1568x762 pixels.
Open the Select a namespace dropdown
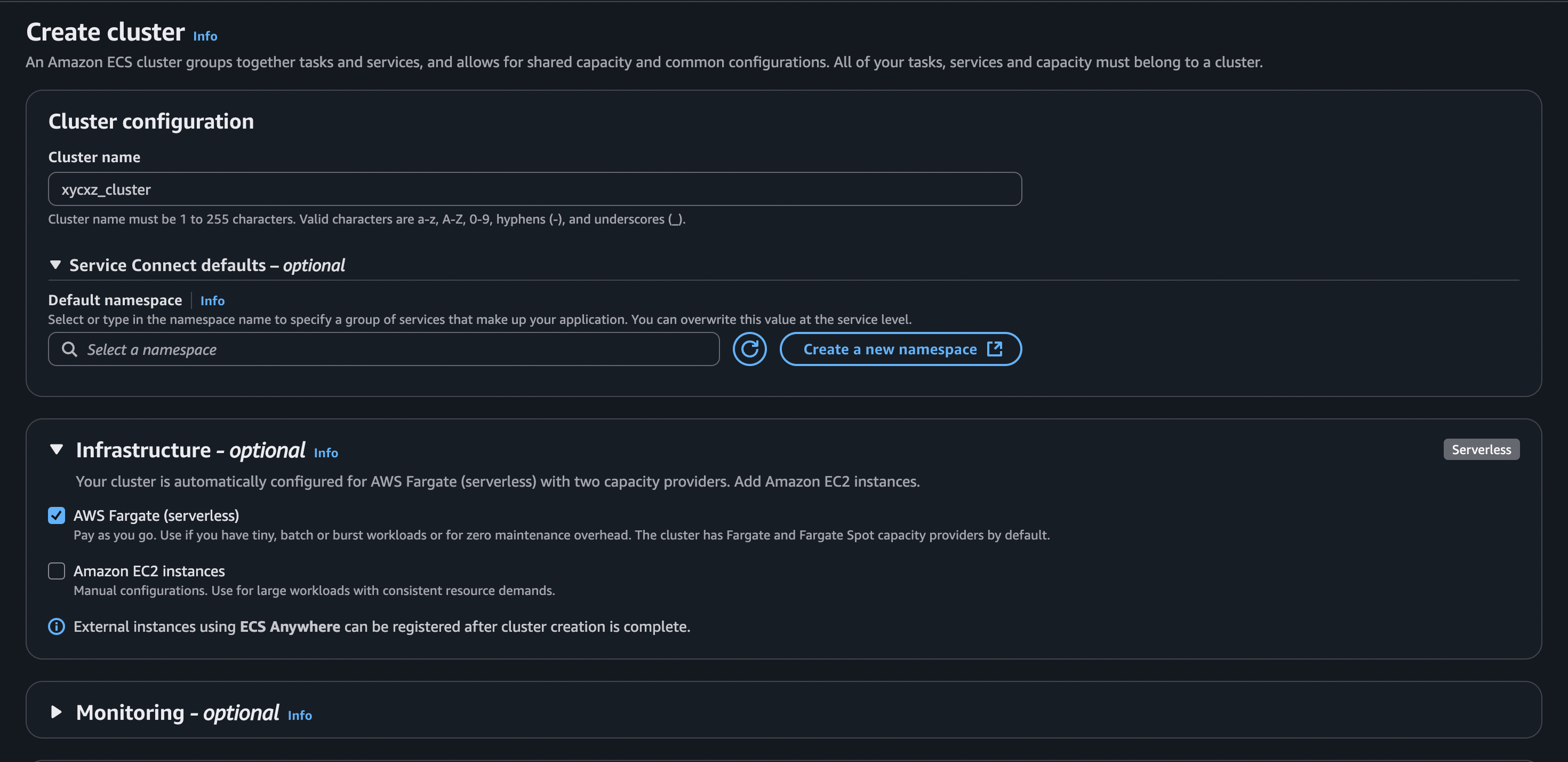383,349
